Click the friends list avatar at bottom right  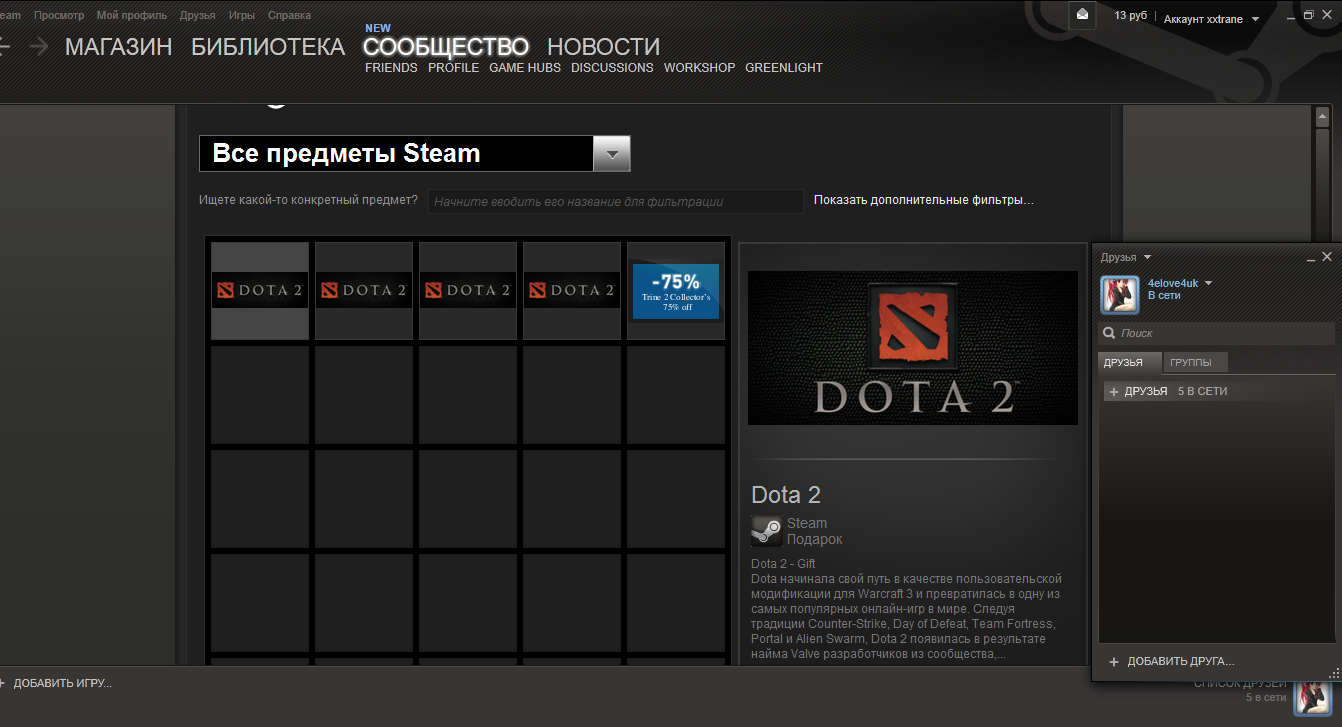pyautogui.click(x=1312, y=696)
